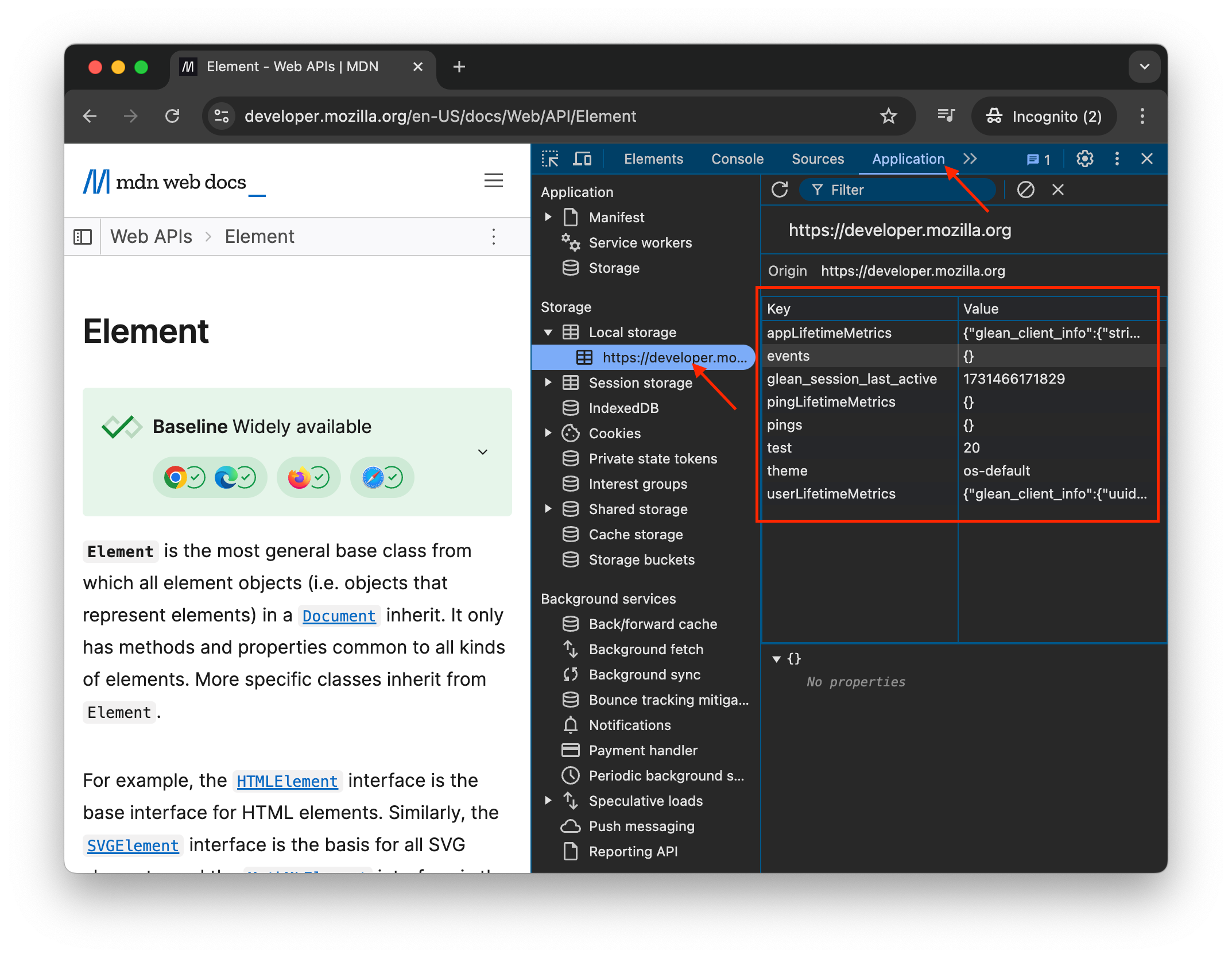Go back with browser back arrow

pyautogui.click(x=90, y=116)
